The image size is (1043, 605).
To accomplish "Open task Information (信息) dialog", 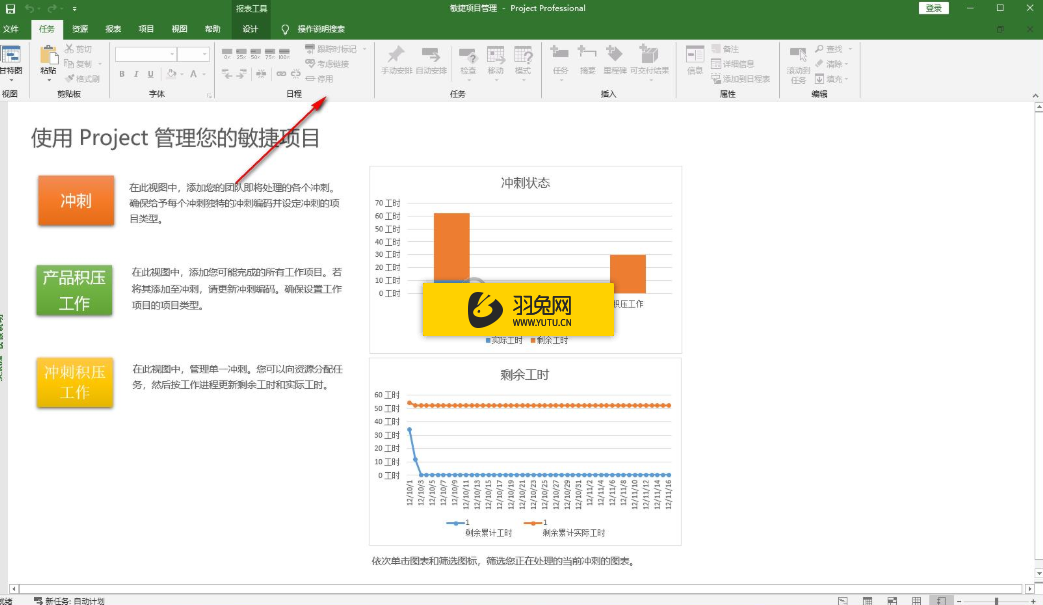I will (x=695, y=60).
